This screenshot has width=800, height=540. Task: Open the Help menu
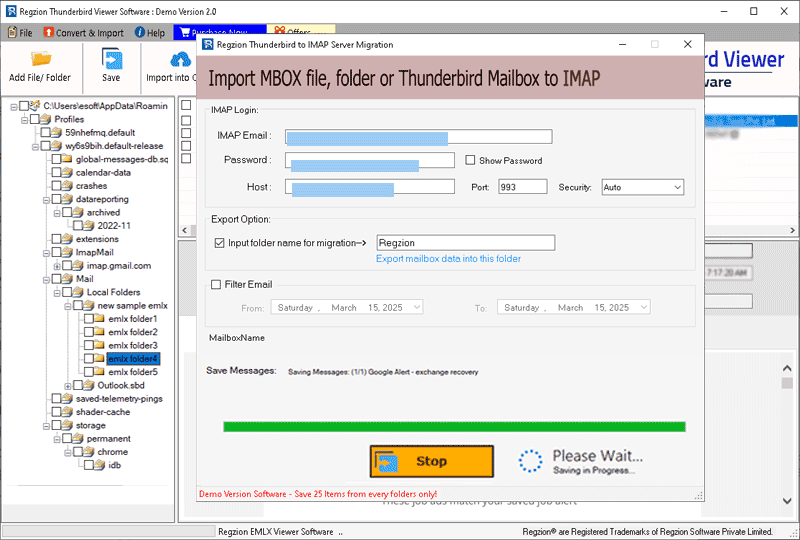[149, 33]
